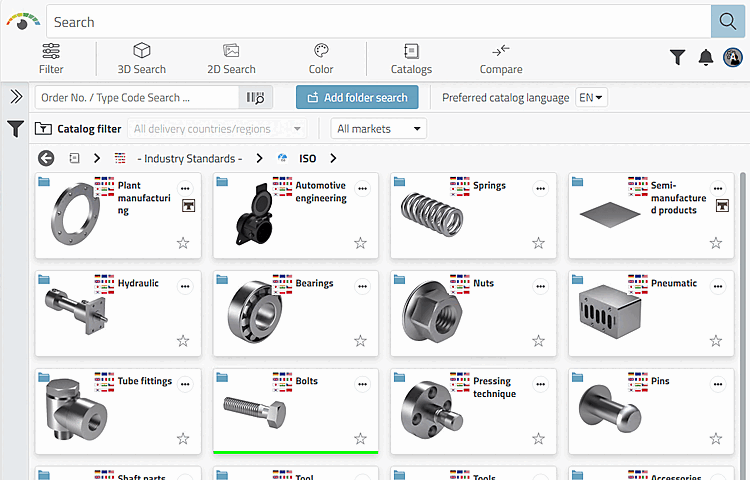Screen dimensions: 750x480
Task: Open the Filter menu item
Action: tap(51, 58)
